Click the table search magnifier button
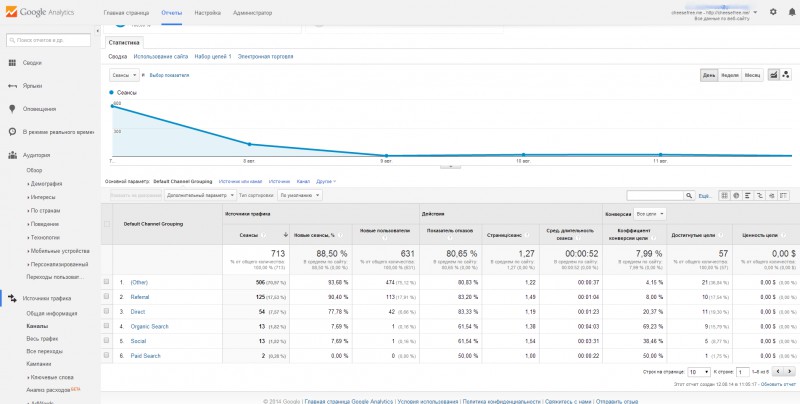800x404 pixels. click(689, 195)
